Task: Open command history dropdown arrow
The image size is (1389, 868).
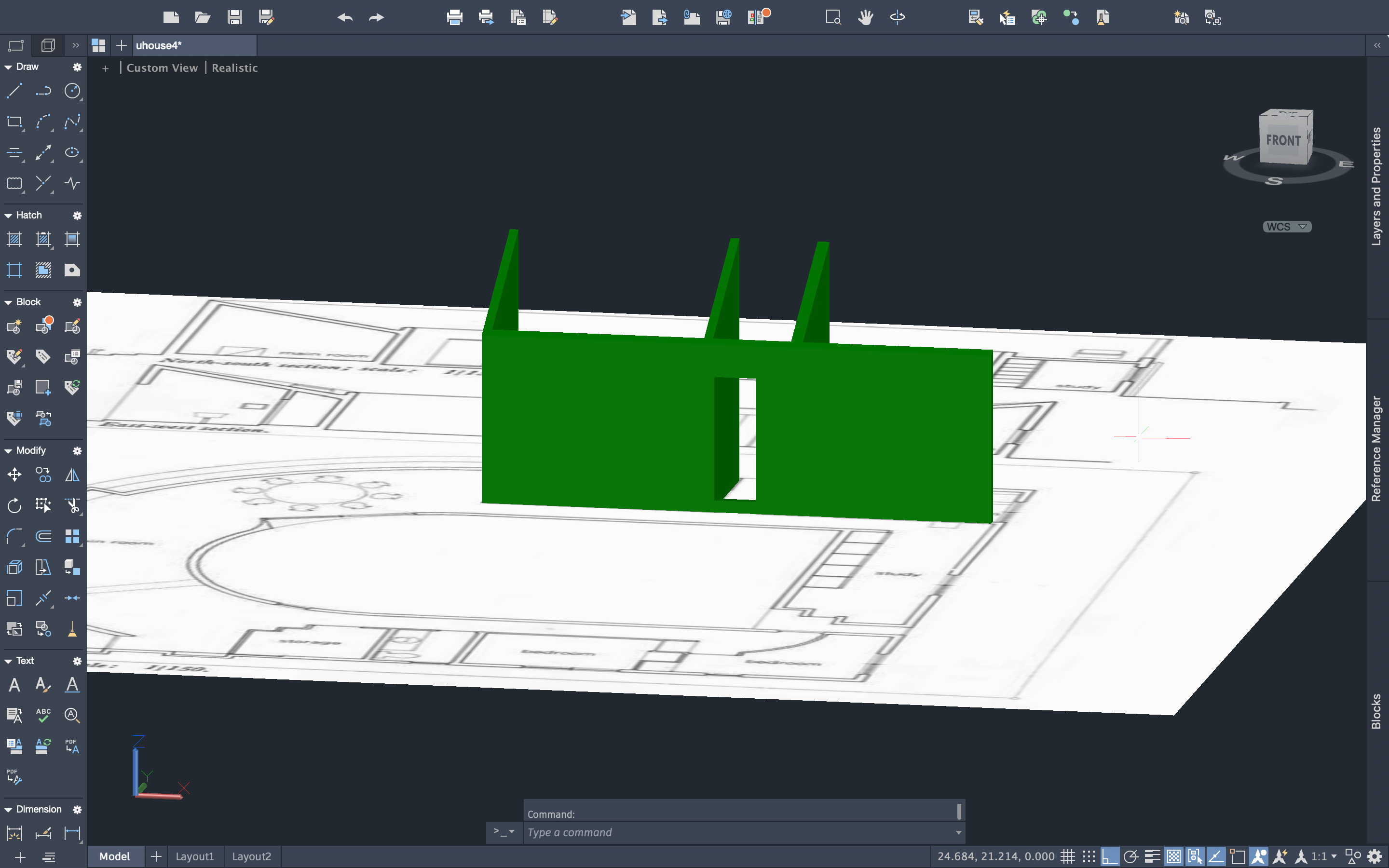Action: click(x=958, y=832)
